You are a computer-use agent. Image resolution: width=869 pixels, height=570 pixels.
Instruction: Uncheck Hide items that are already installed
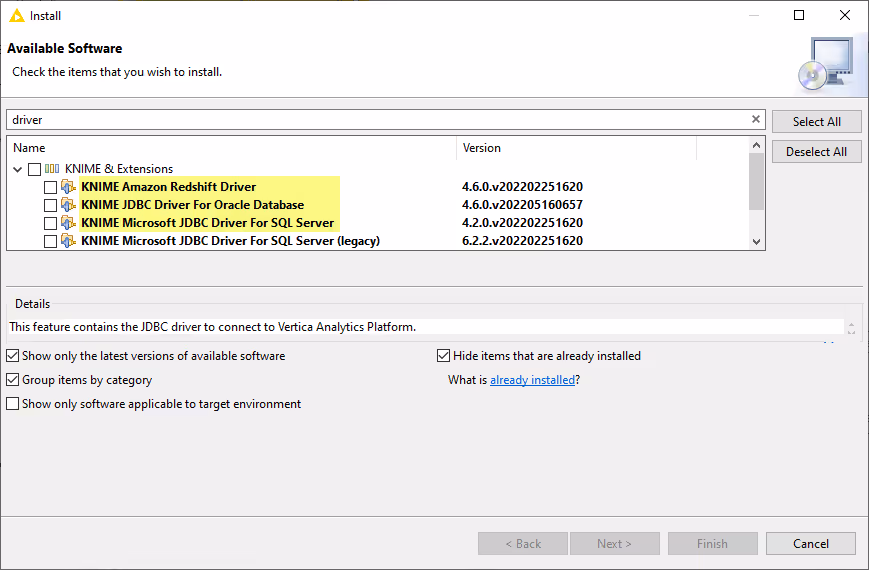click(444, 356)
